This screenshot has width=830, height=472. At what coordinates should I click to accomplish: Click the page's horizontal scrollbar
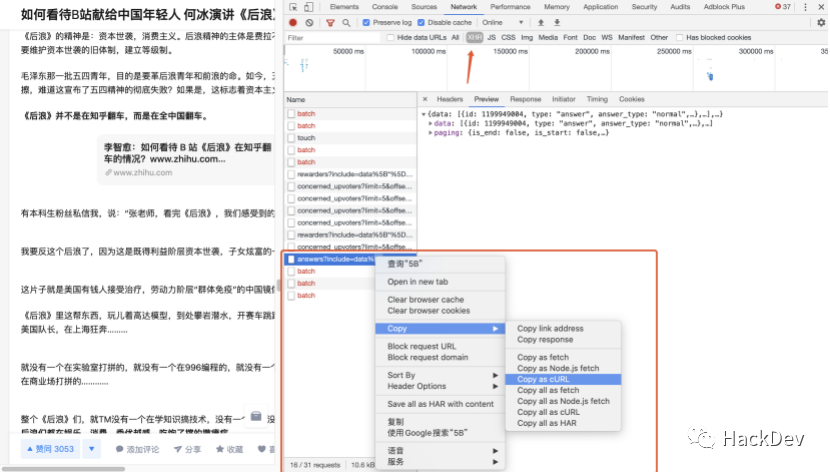point(63,469)
